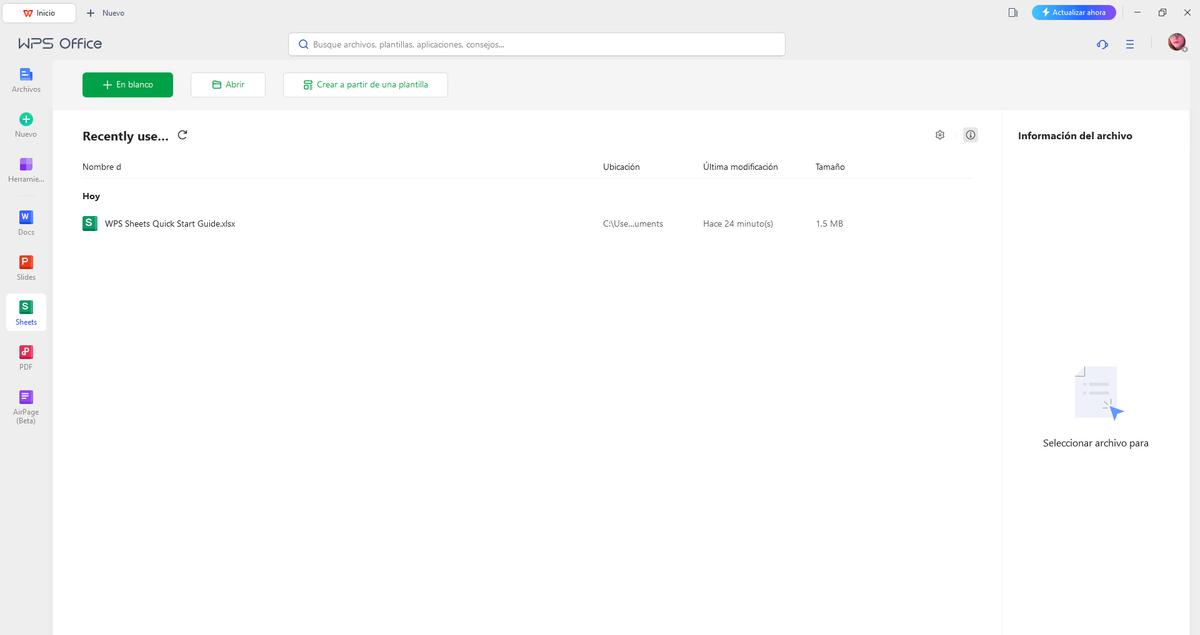Open the Archivos sidebar section
This screenshot has height=635, width=1200.
26,80
